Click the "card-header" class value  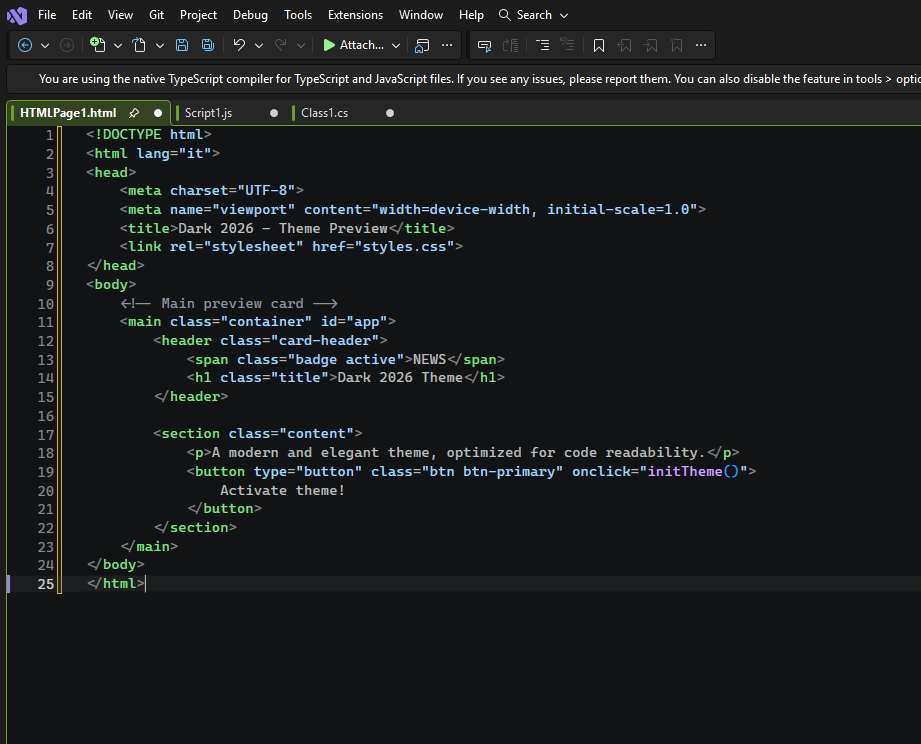tap(325, 341)
